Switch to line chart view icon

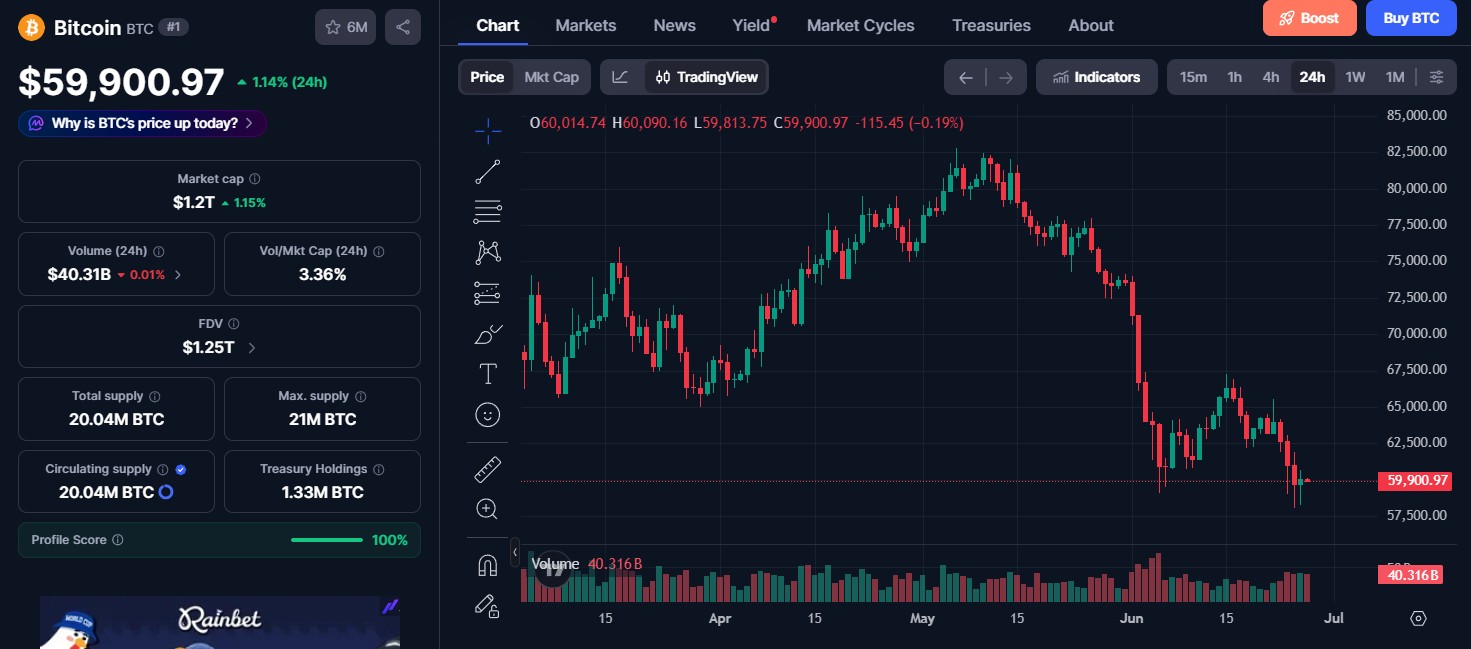tap(621, 77)
